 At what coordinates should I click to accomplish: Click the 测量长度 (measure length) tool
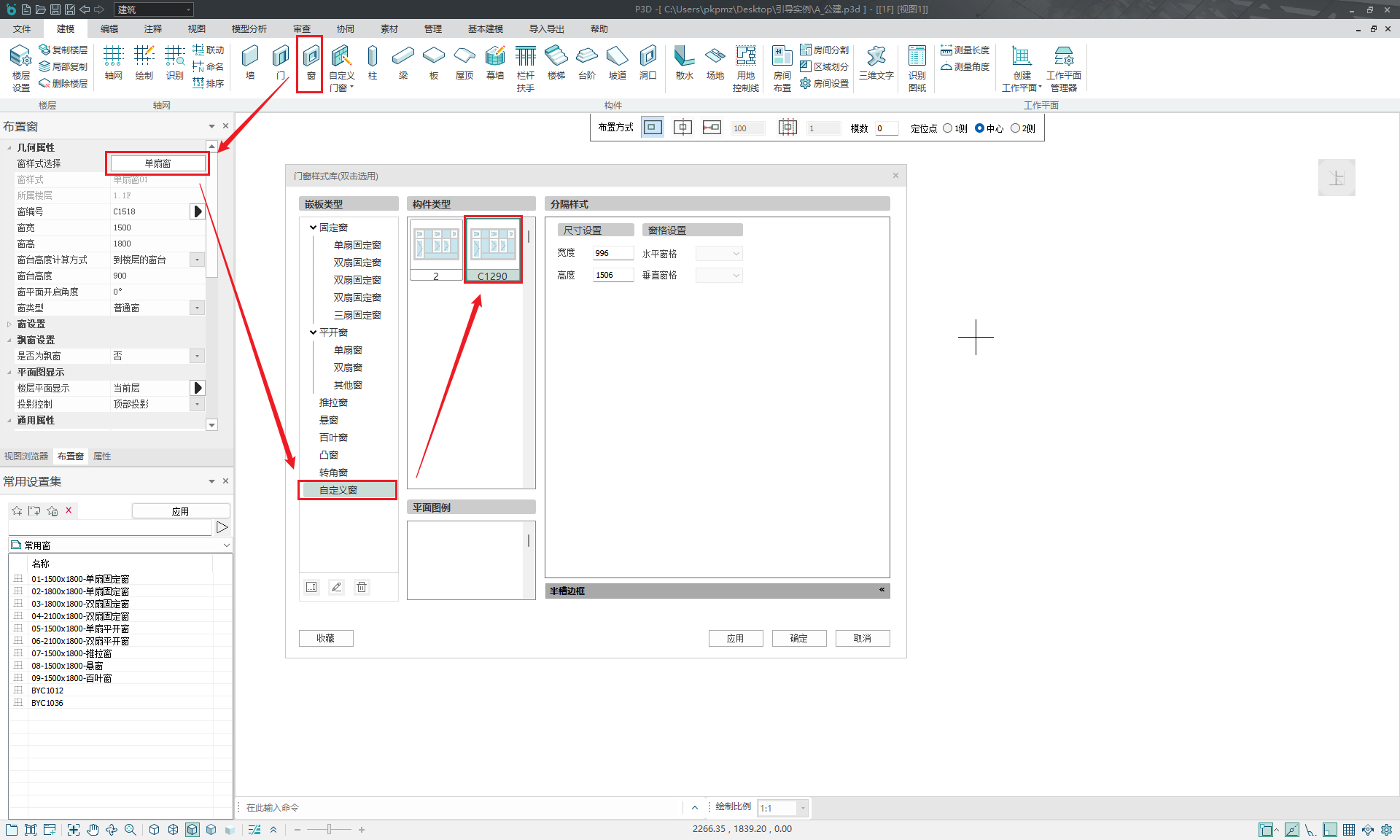pyautogui.click(x=965, y=50)
